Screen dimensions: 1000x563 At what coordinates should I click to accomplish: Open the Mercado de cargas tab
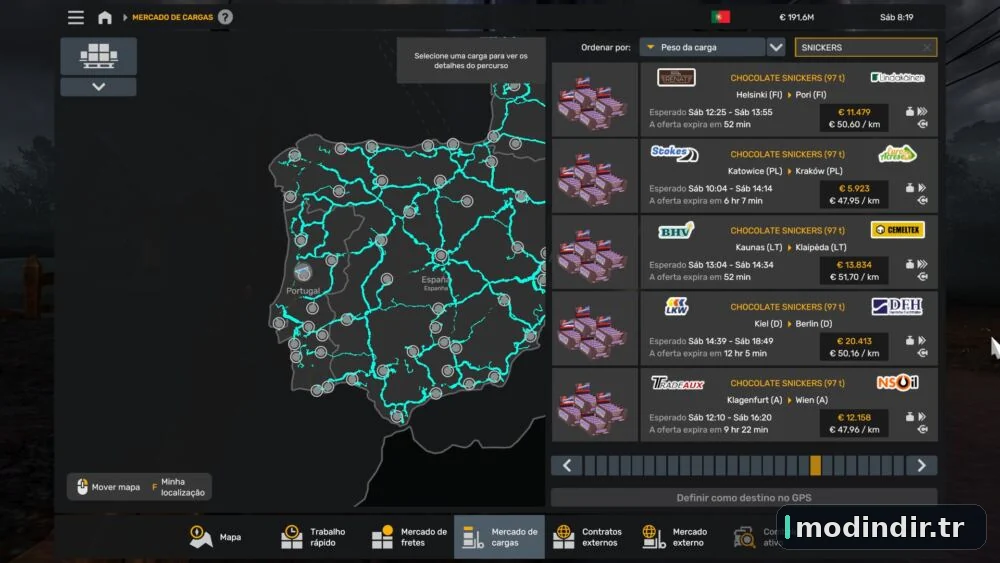[x=499, y=537]
